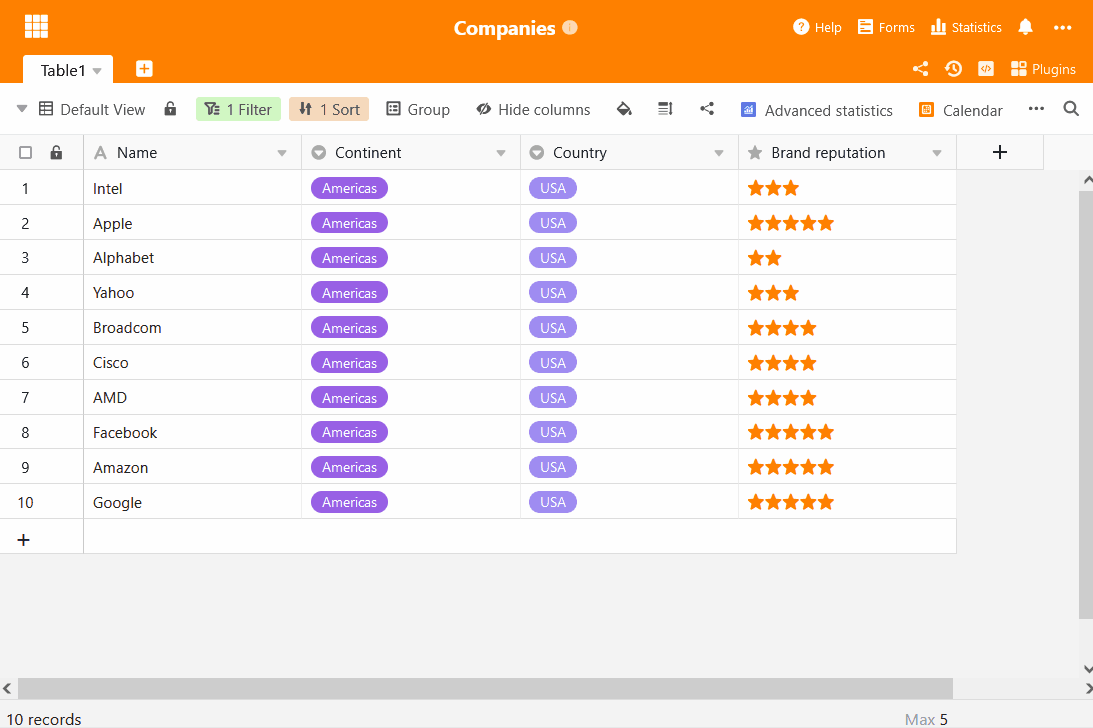Select the Intel name cell
Image resolution: width=1093 pixels, height=728 pixels.
pos(192,188)
